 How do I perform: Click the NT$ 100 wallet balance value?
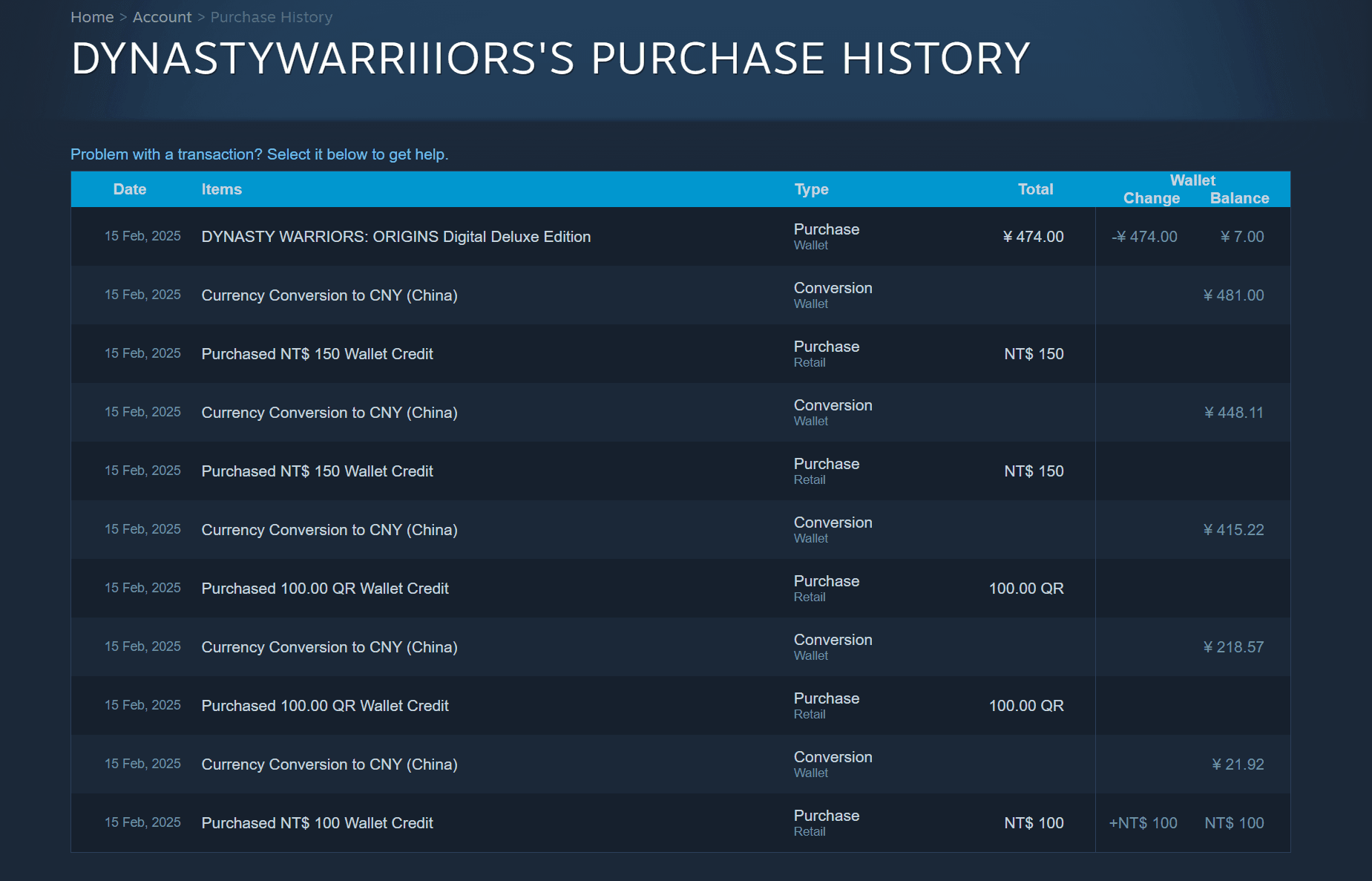(1235, 823)
